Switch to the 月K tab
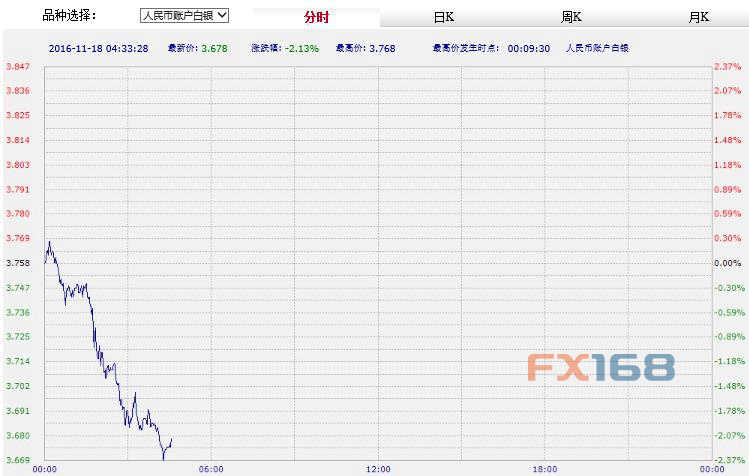Image resolution: width=749 pixels, height=476 pixels. pyautogui.click(x=698, y=17)
